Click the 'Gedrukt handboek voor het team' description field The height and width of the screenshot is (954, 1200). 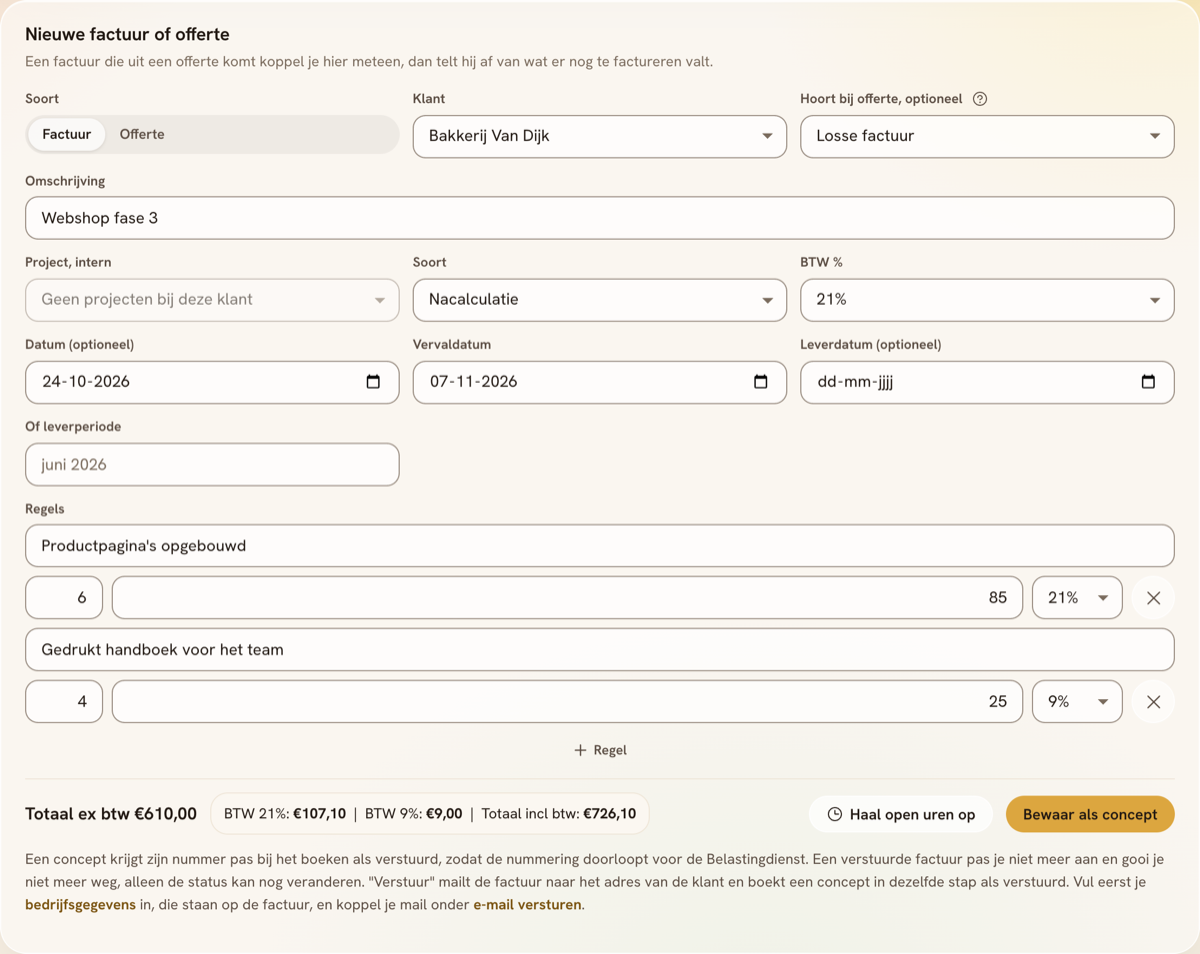[x=600, y=650]
